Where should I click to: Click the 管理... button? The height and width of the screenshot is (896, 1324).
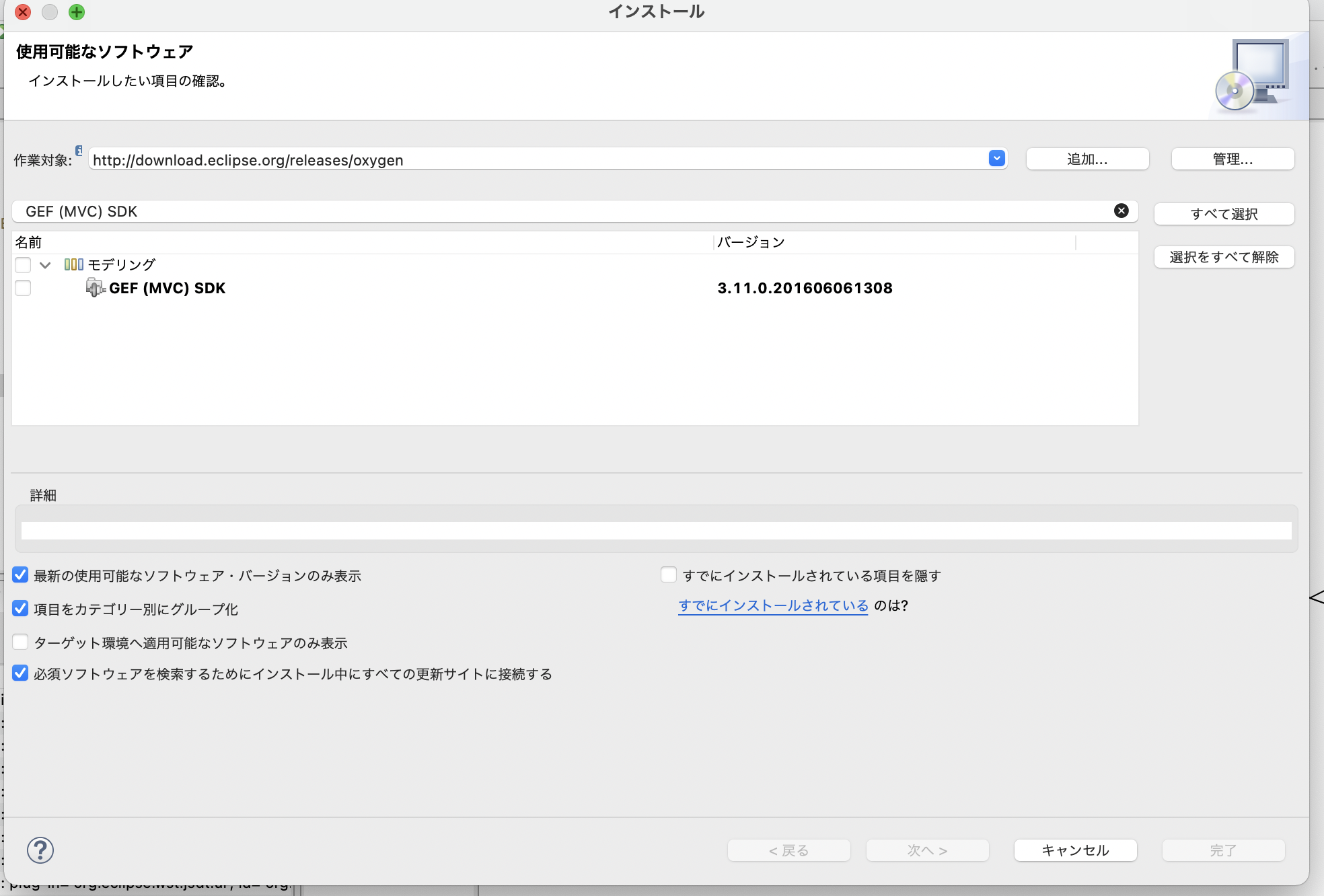(1232, 159)
